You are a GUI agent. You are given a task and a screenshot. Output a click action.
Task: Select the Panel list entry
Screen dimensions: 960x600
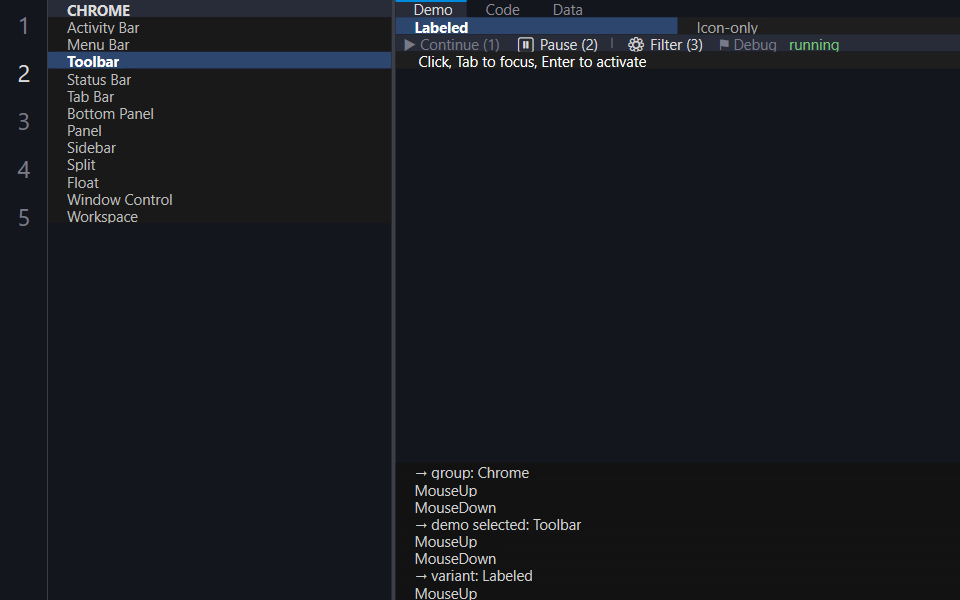click(219, 131)
